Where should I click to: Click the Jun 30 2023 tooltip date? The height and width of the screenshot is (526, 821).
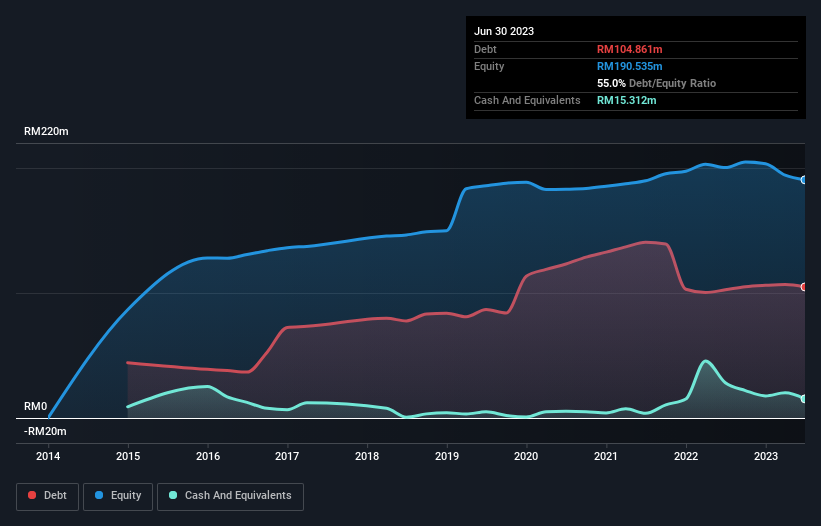(504, 31)
